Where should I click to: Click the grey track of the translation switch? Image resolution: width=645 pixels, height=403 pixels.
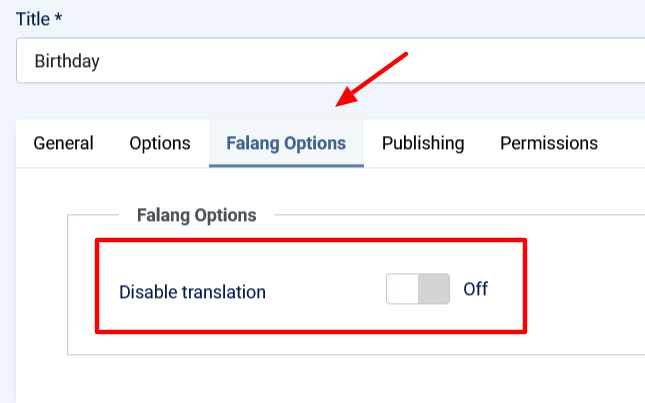(434, 290)
